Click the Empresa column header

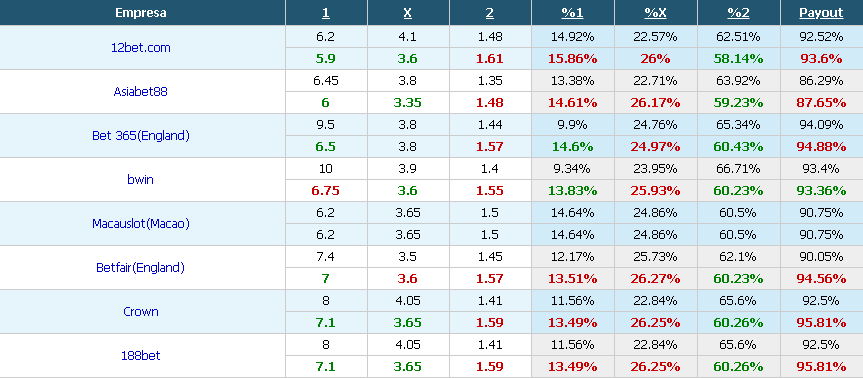click(141, 13)
